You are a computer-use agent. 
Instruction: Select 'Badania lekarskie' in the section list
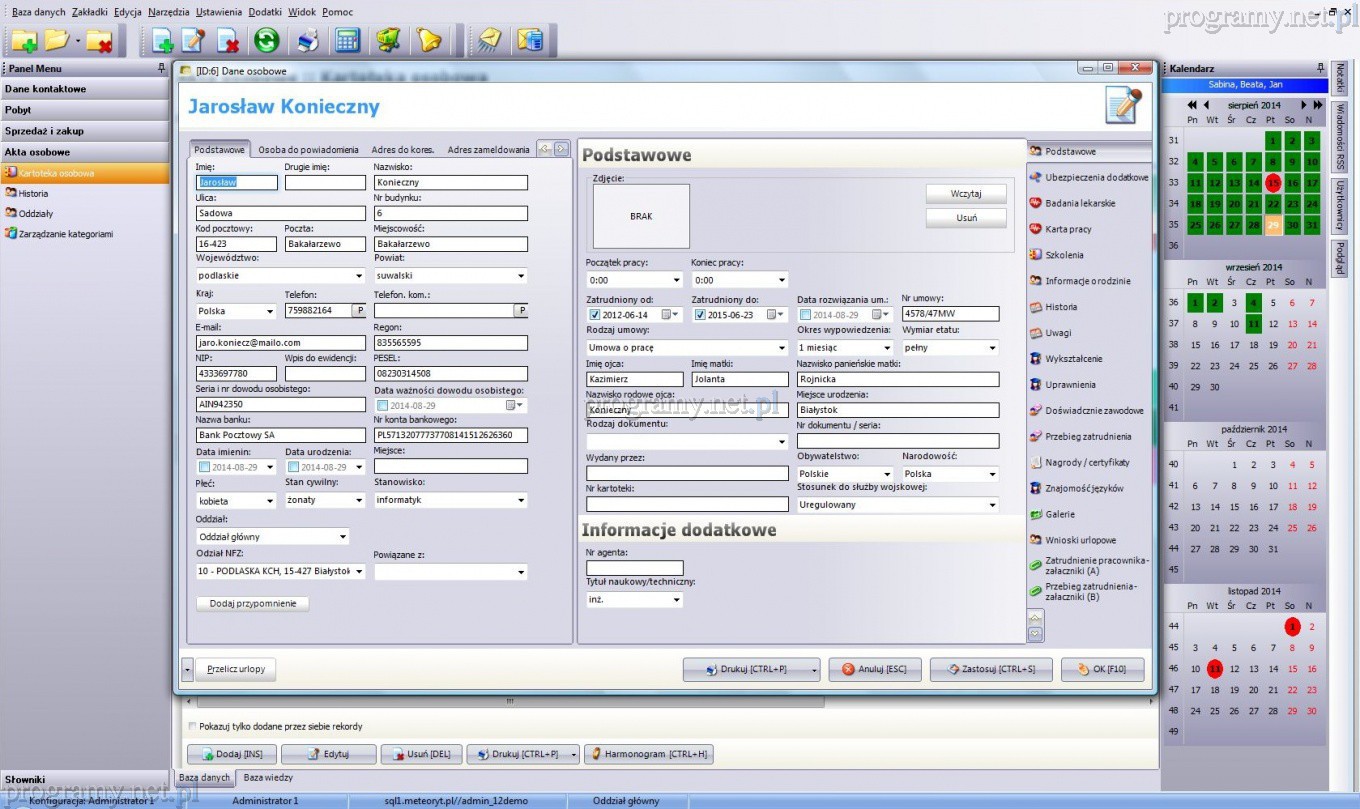coord(1080,203)
